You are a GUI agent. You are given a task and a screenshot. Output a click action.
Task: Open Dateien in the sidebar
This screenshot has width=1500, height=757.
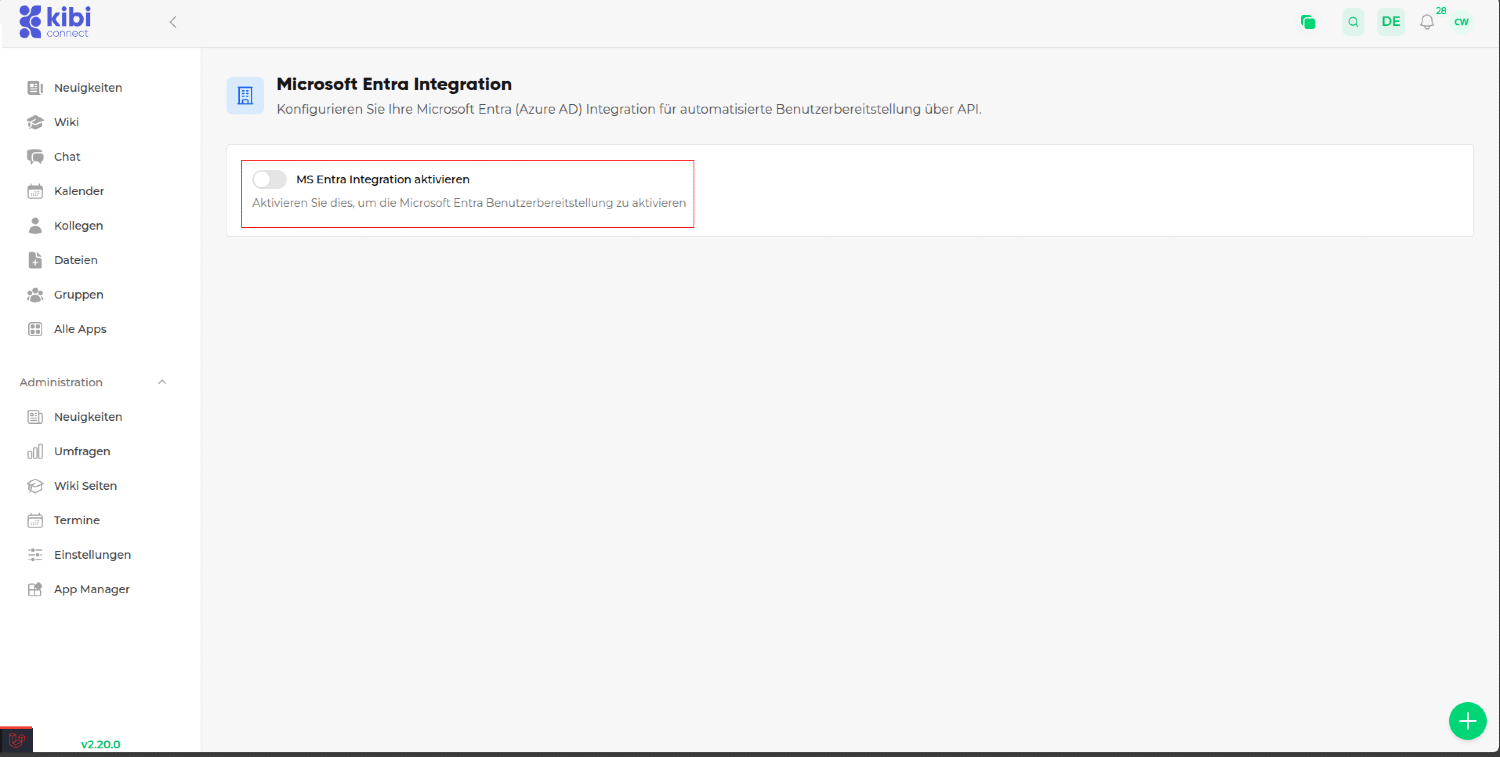click(76, 260)
